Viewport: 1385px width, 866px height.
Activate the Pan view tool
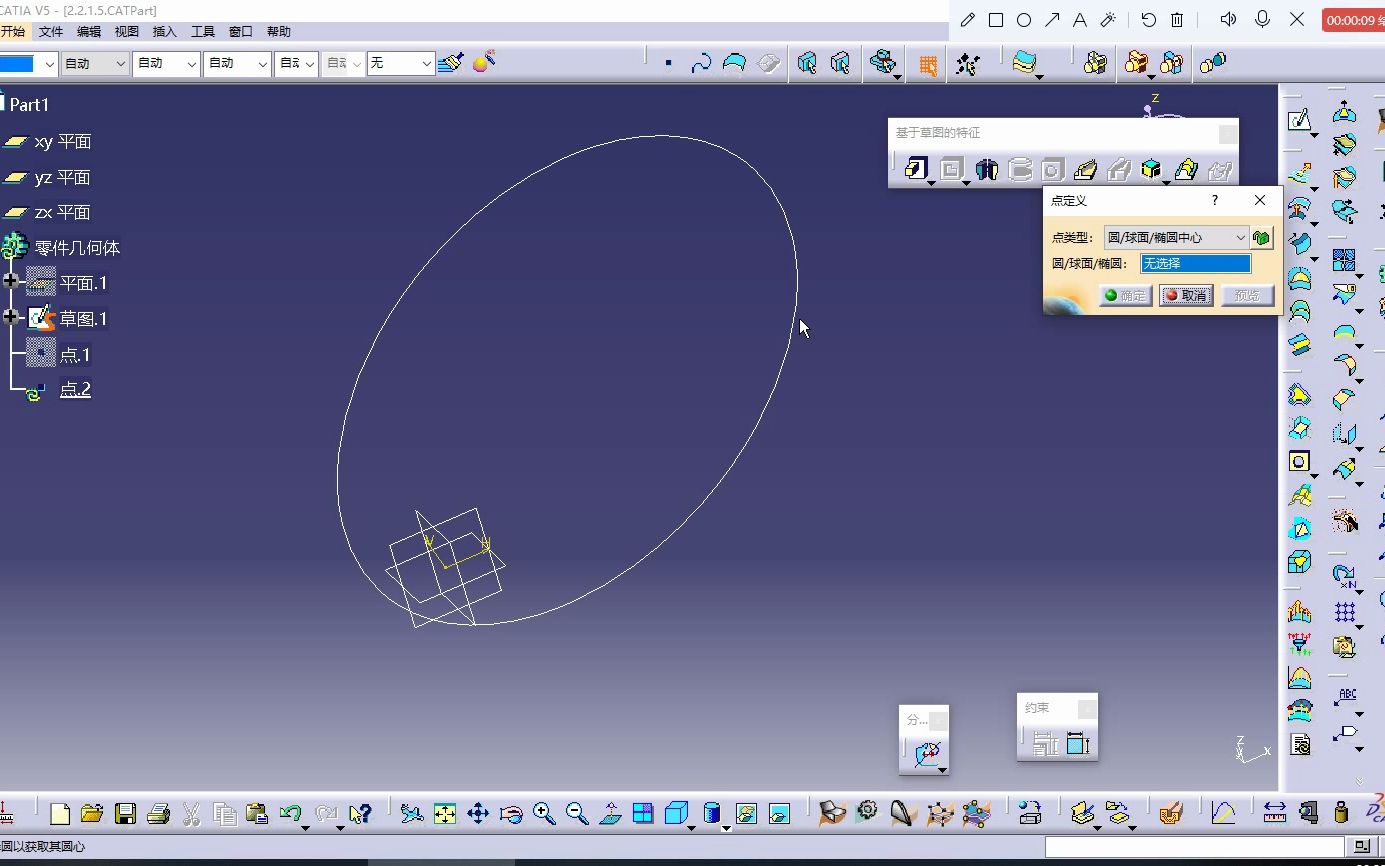tap(478, 813)
